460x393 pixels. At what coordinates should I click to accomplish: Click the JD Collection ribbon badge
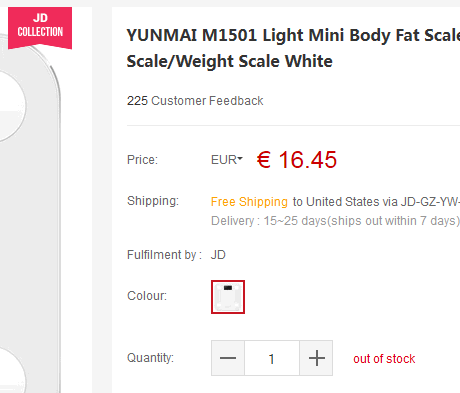pyautogui.click(x=40, y=28)
